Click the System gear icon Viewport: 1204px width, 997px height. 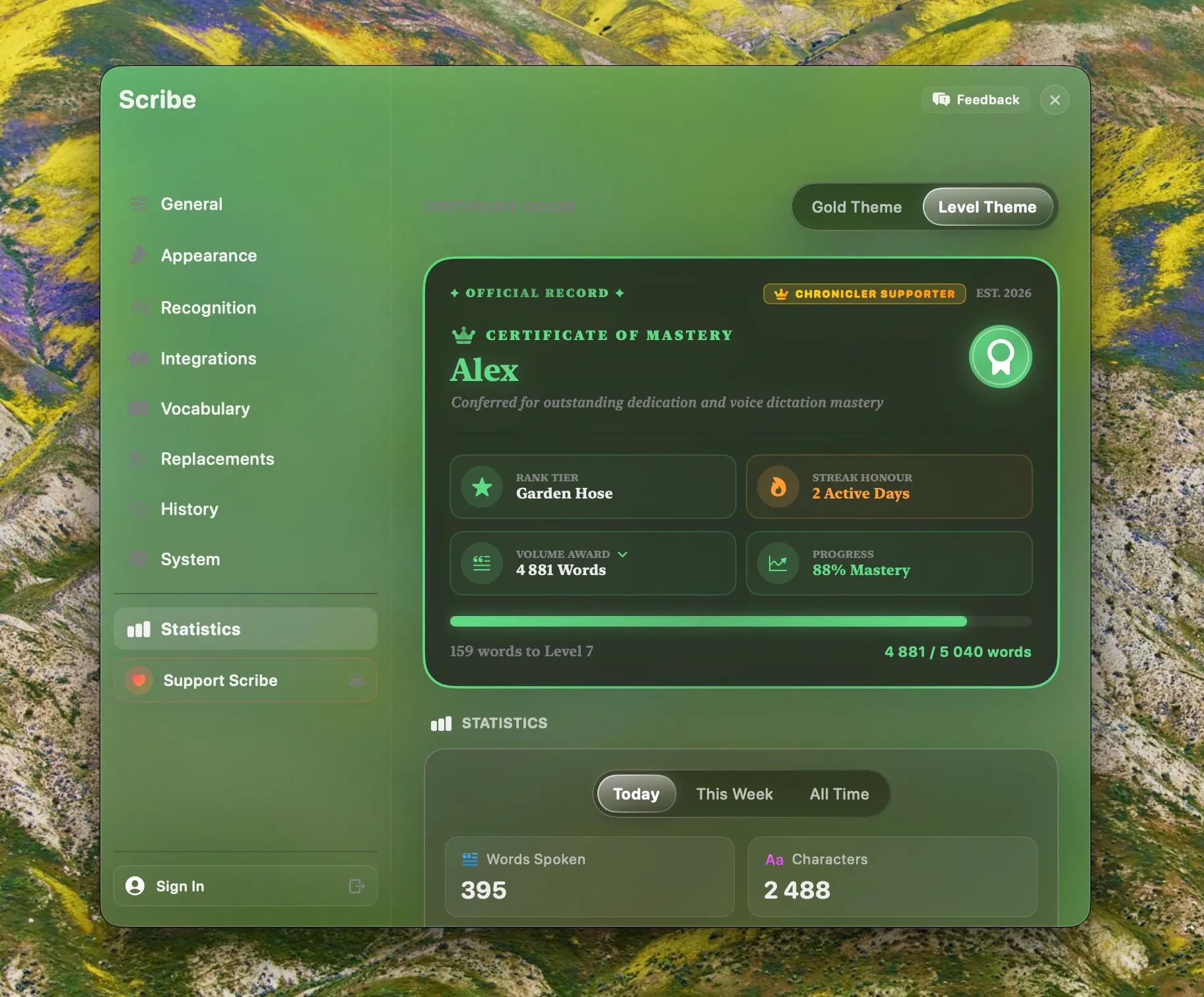pos(139,559)
